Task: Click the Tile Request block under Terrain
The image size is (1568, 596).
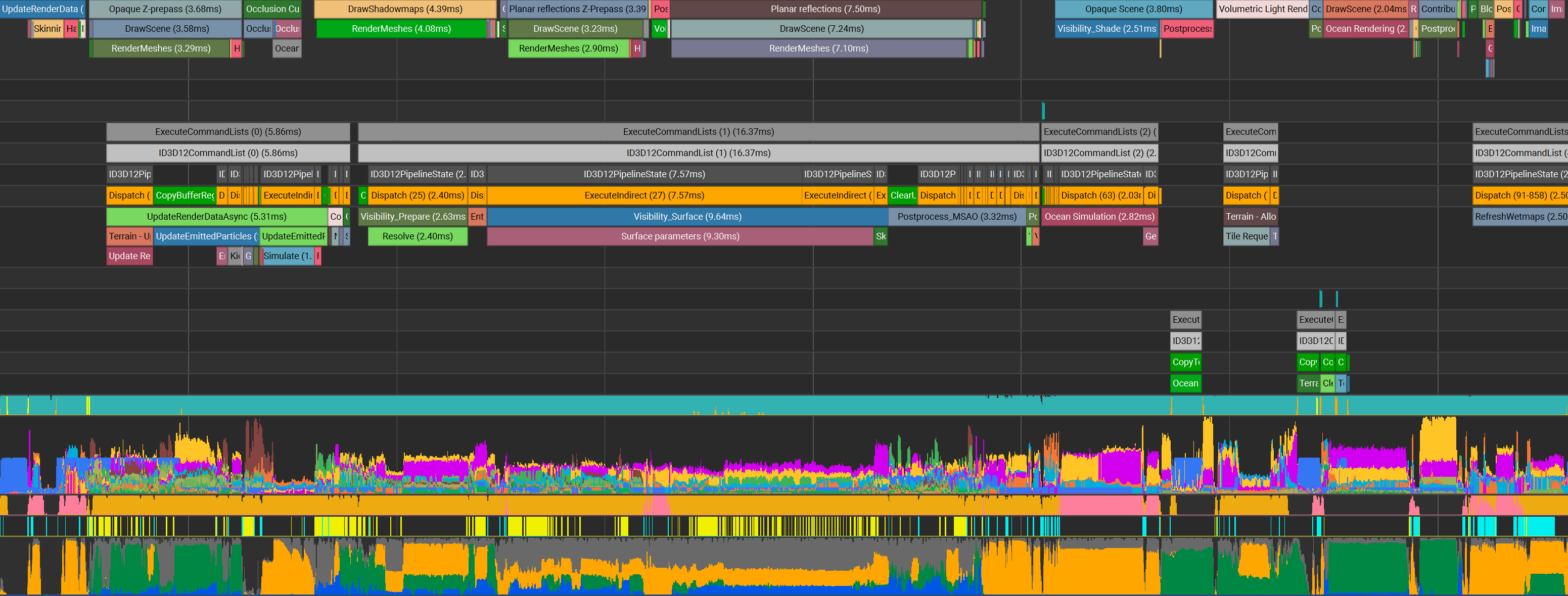Action: (1246, 236)
